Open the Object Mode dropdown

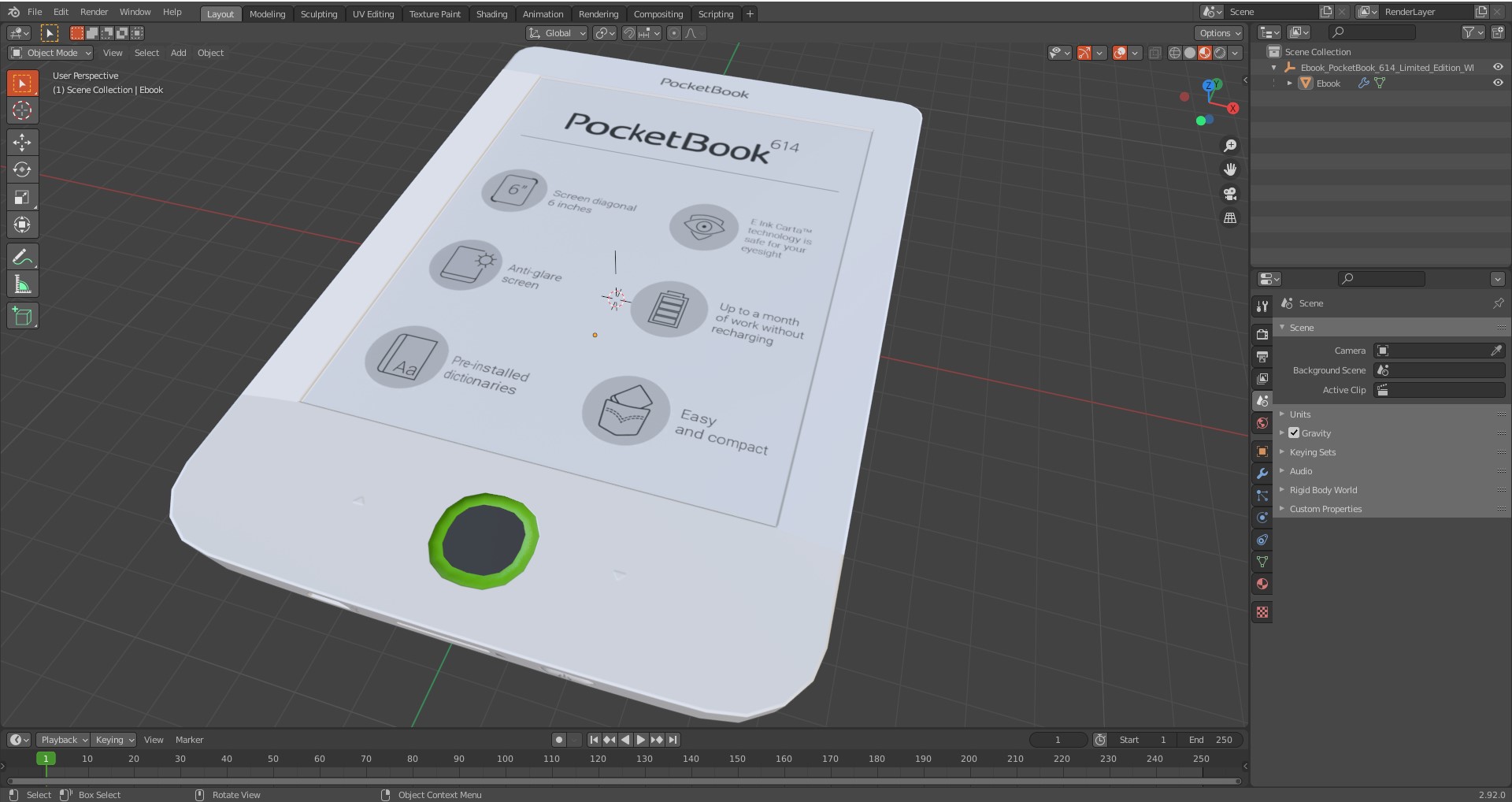[x=50, y=53]
